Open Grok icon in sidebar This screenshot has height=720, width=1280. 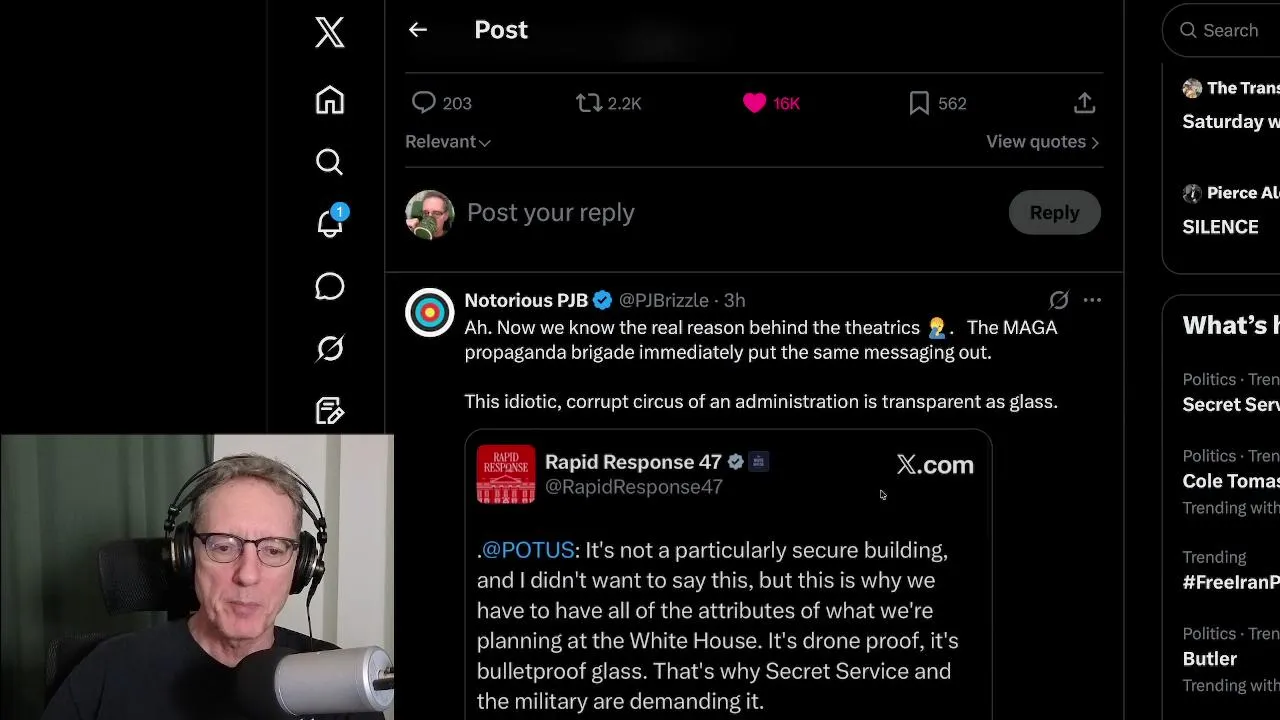click(329, 348)
